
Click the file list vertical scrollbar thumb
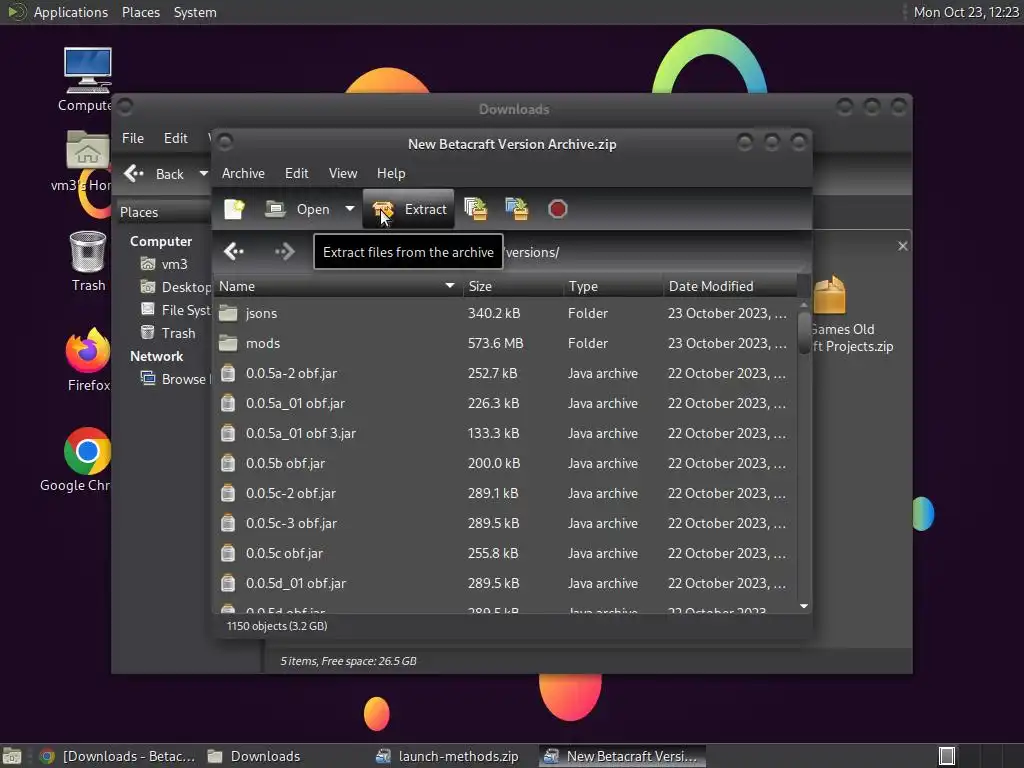[x=804, y=333]
